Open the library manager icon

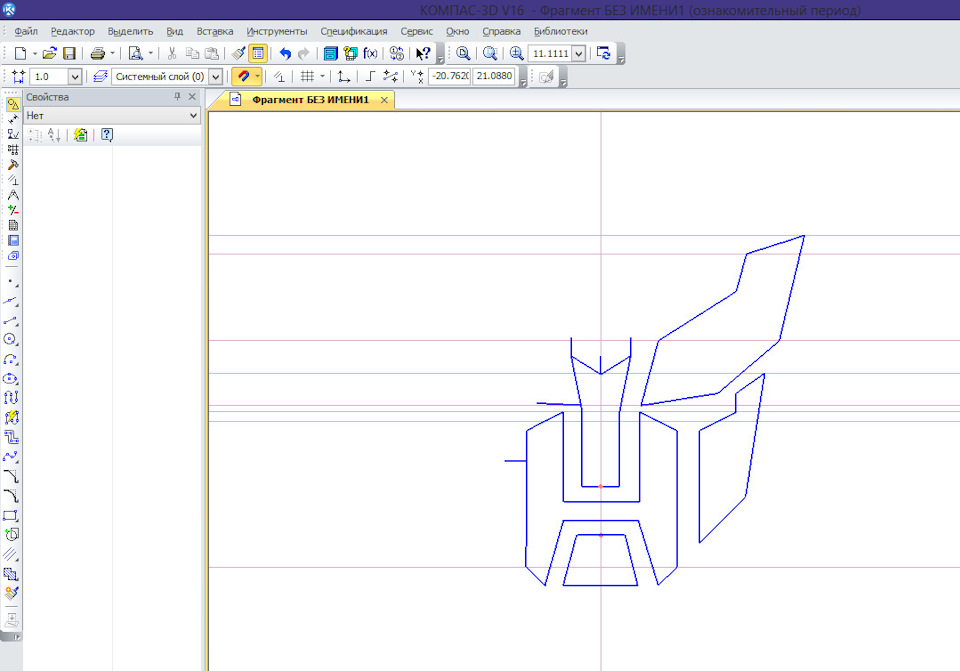[x=331, y=54]
